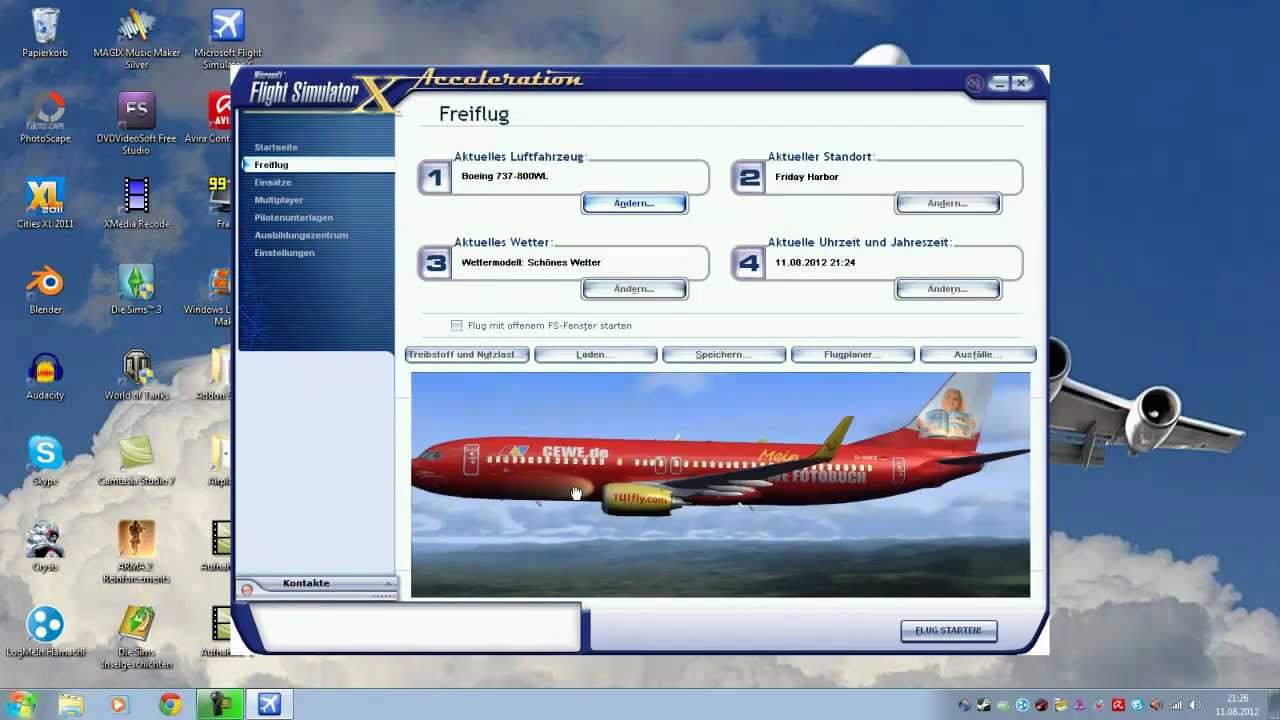Open Ausbildungszentrum in the sidebar
1280x720 pixels.
(x=301, y=235)
